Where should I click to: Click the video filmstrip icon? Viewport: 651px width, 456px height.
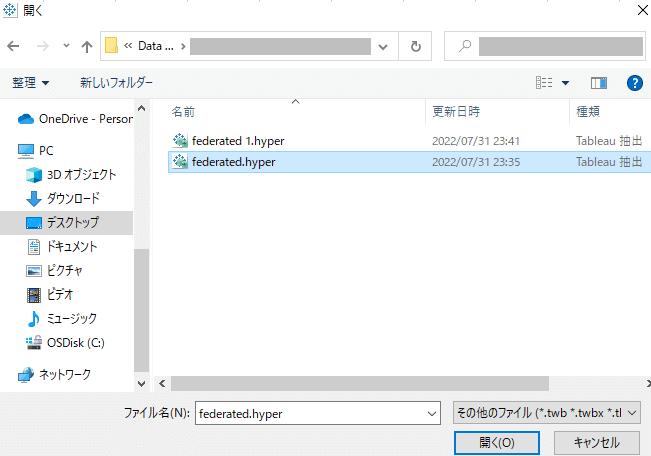click(34, 295)
